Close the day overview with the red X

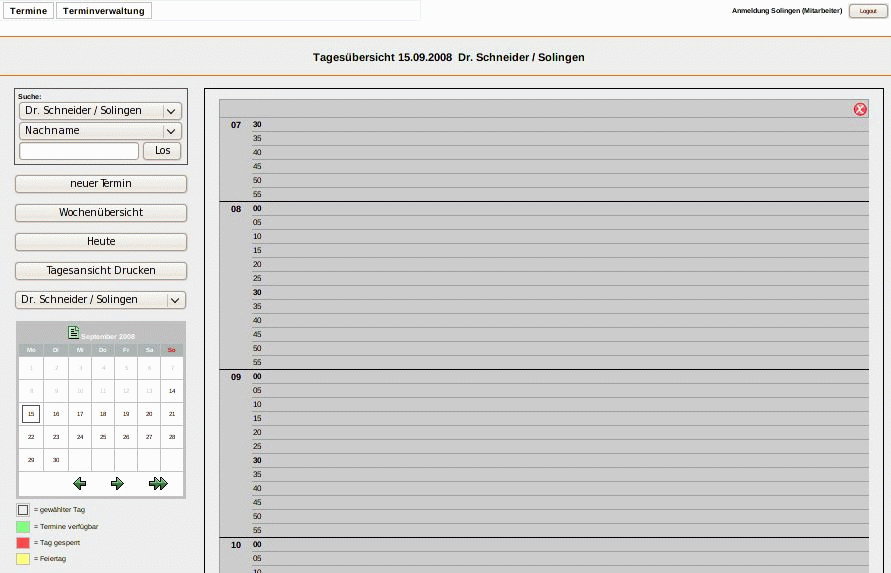[x=860, y=109]
